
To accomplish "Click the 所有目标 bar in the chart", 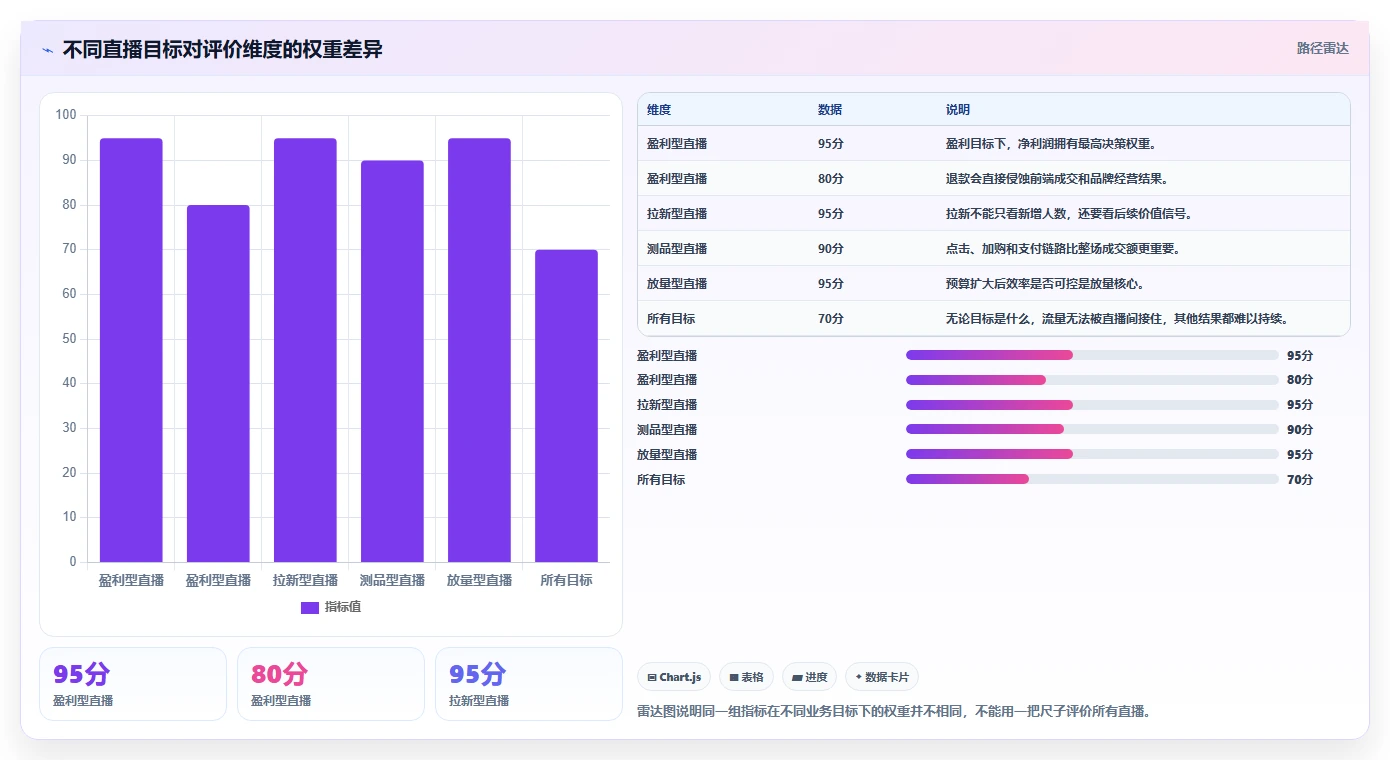I will point(566,406).
